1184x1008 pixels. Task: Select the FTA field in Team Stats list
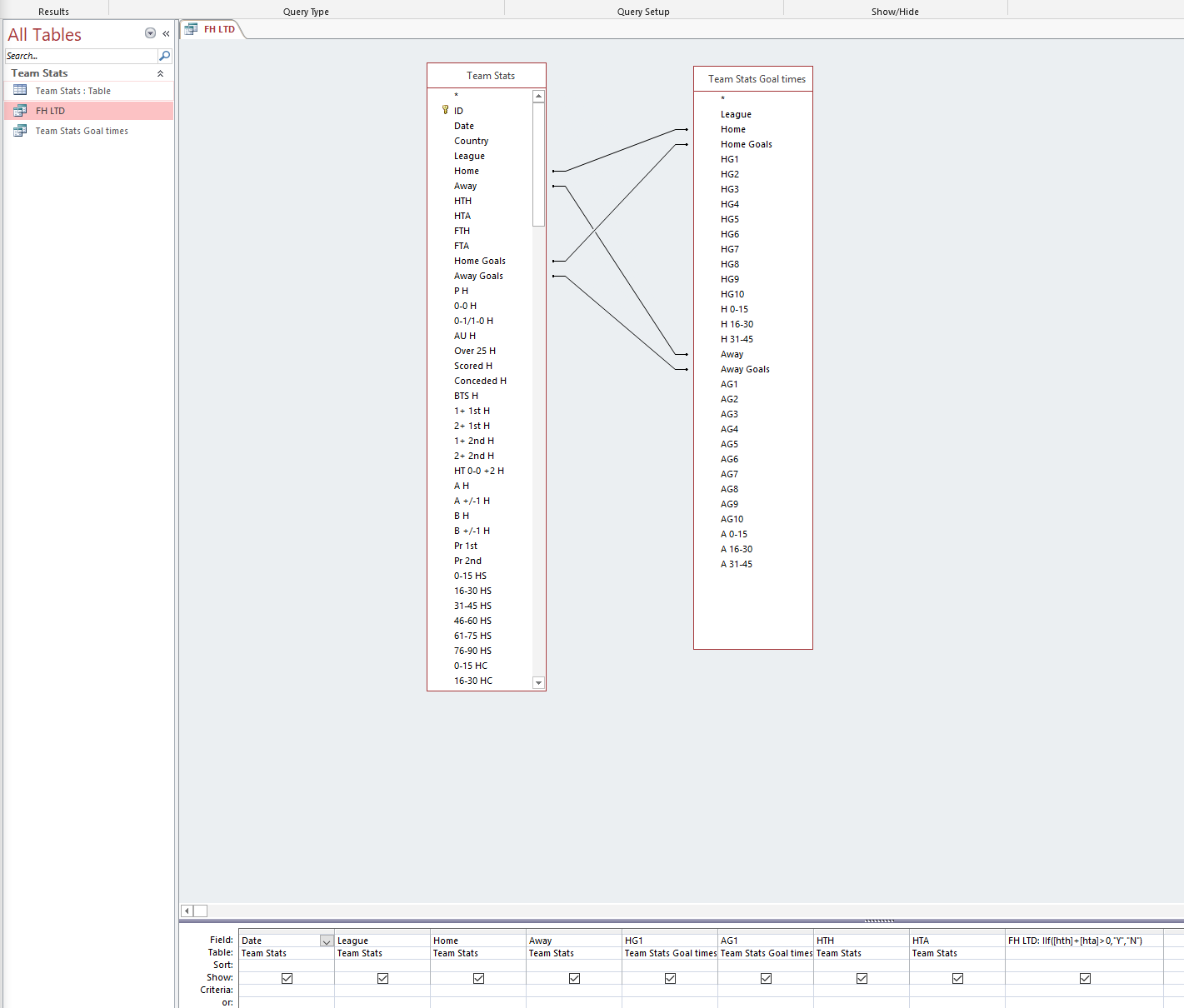462,246
